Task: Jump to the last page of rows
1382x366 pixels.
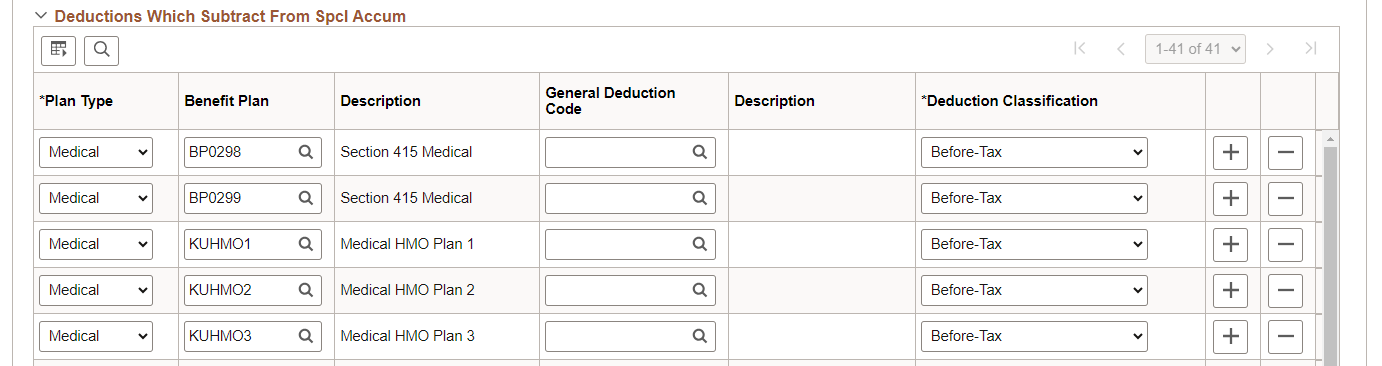Action: point(1311,49)
